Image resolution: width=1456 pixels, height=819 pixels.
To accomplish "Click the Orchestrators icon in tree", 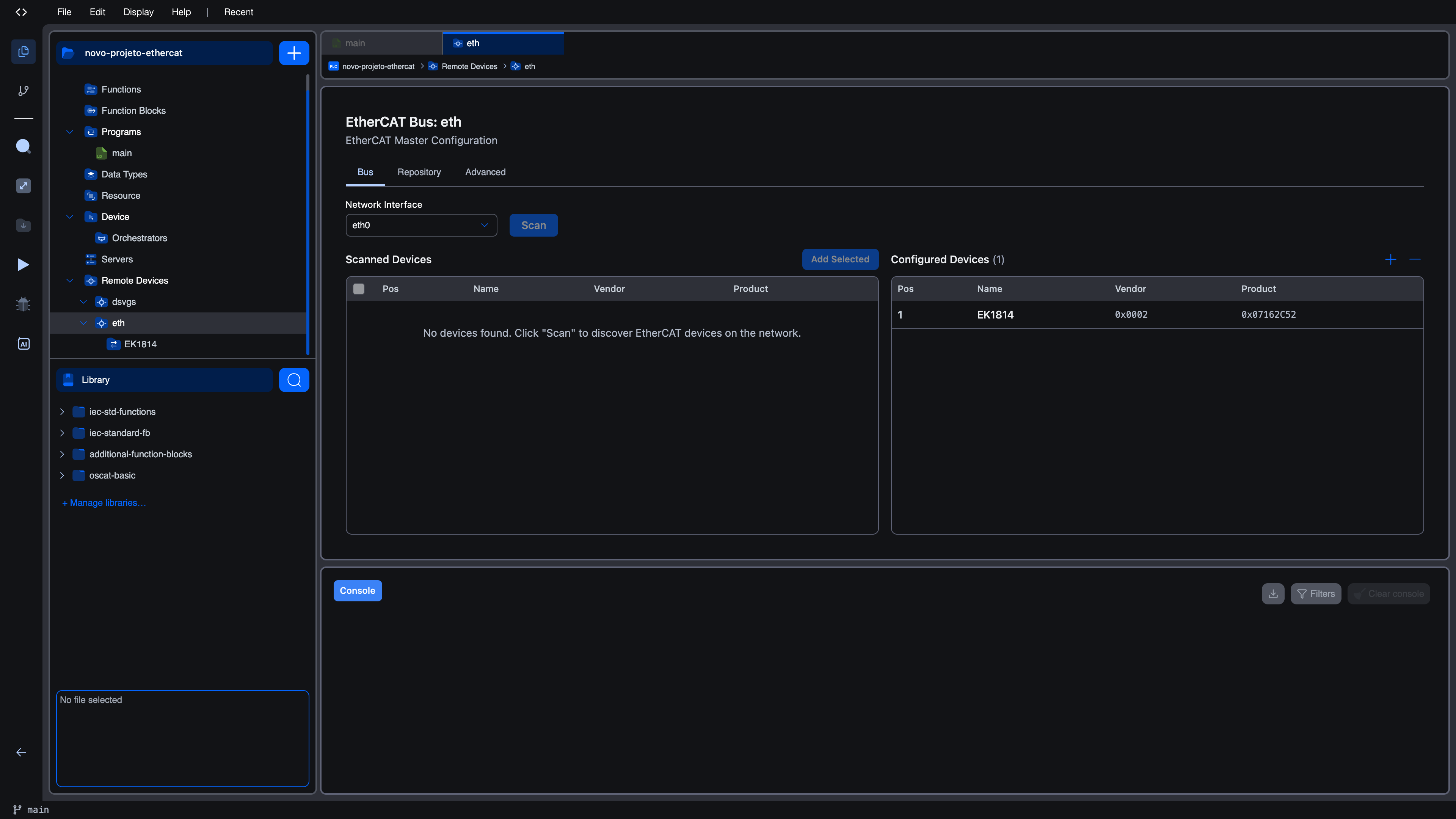I will (x=101, y=238).
